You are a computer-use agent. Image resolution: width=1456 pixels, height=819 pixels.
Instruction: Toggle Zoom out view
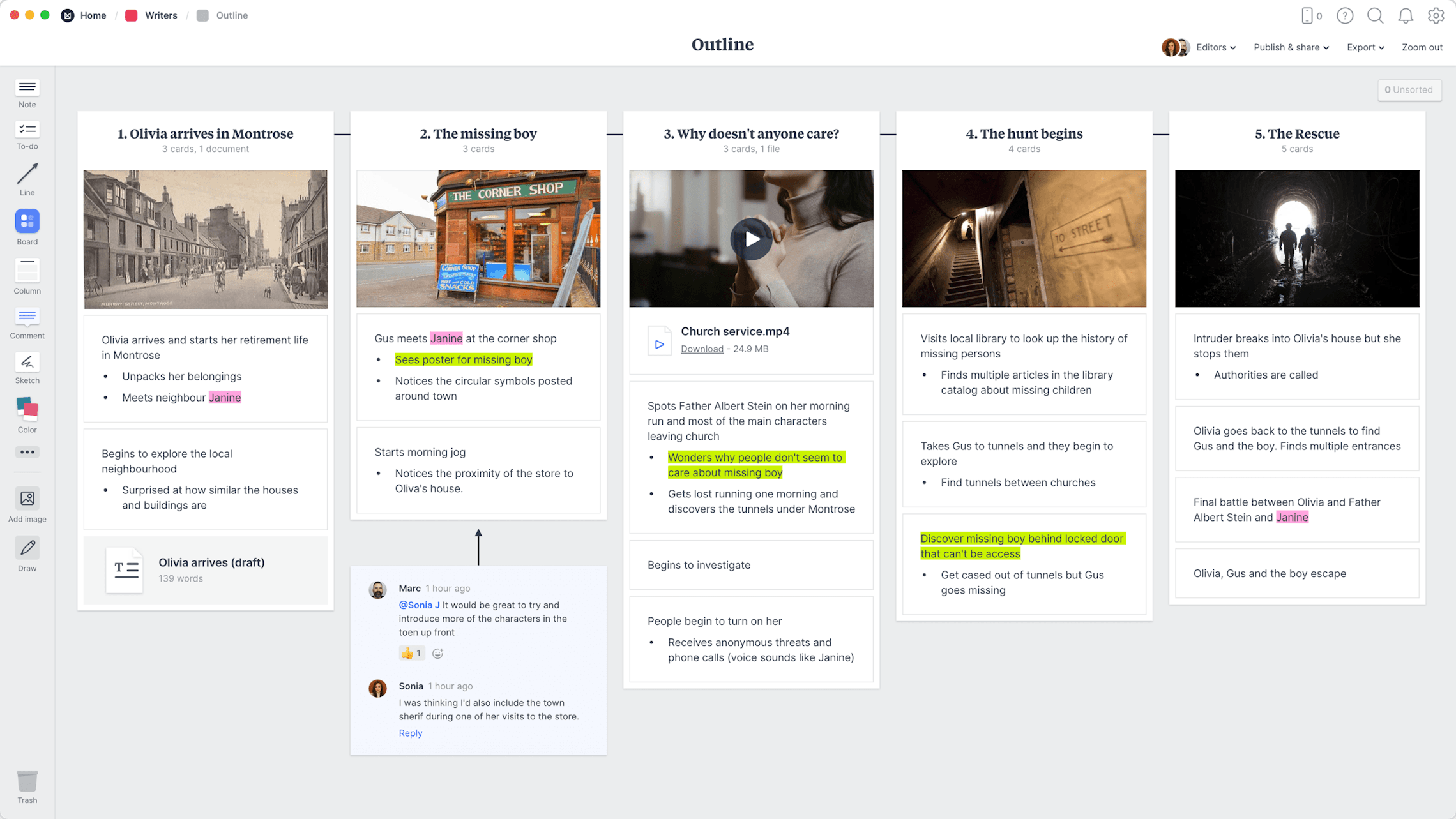pos(1422,46)
